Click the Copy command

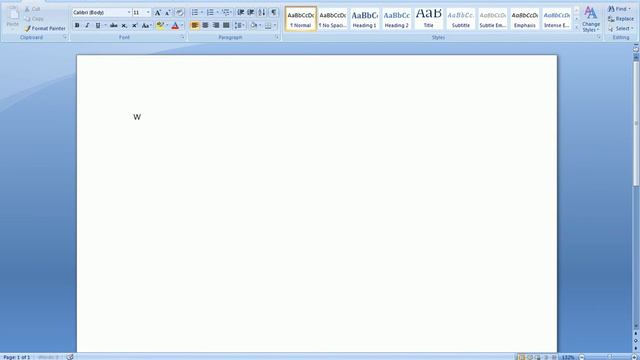pos(34,19)
